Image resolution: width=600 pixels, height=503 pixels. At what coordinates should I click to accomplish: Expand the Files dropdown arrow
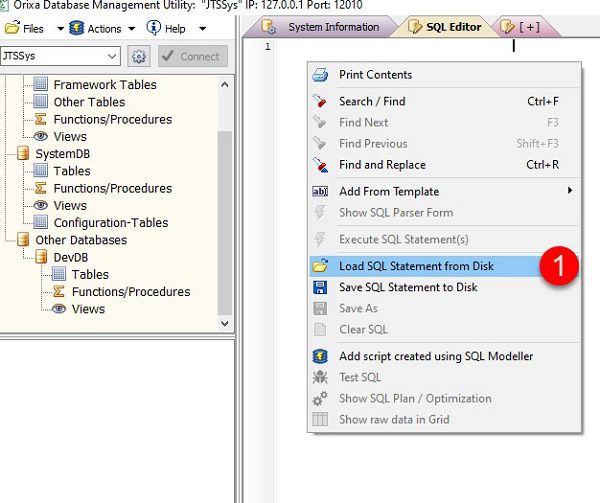click(x=60, y=29)
